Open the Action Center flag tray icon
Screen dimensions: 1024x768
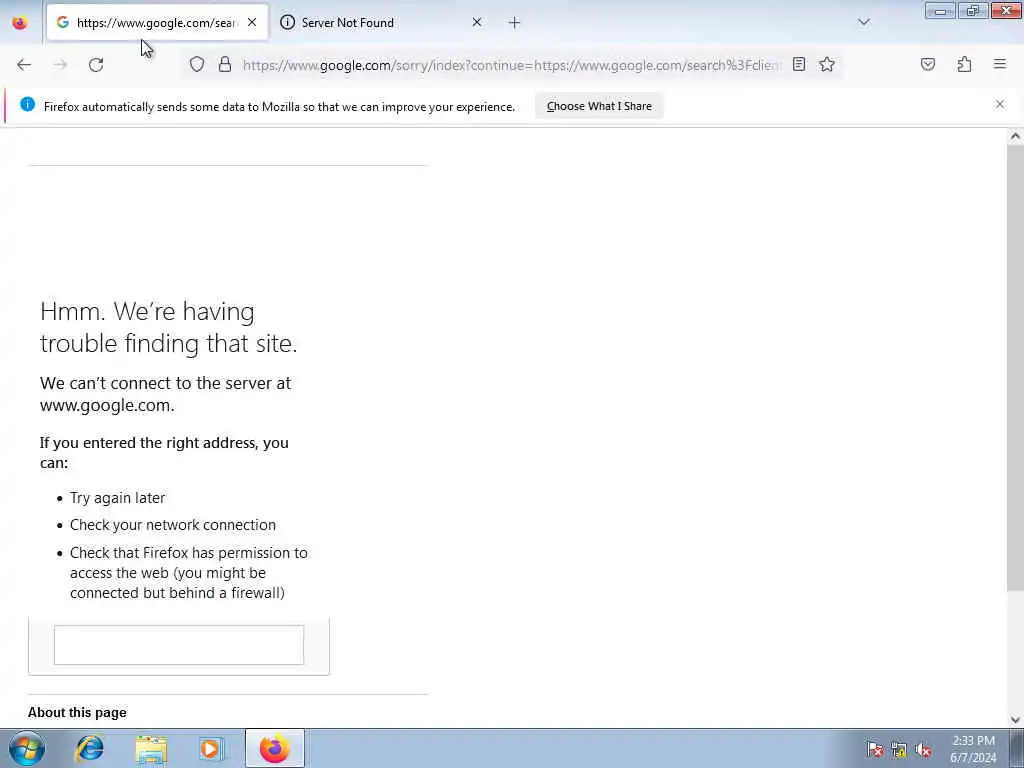[x=874, y=749]
